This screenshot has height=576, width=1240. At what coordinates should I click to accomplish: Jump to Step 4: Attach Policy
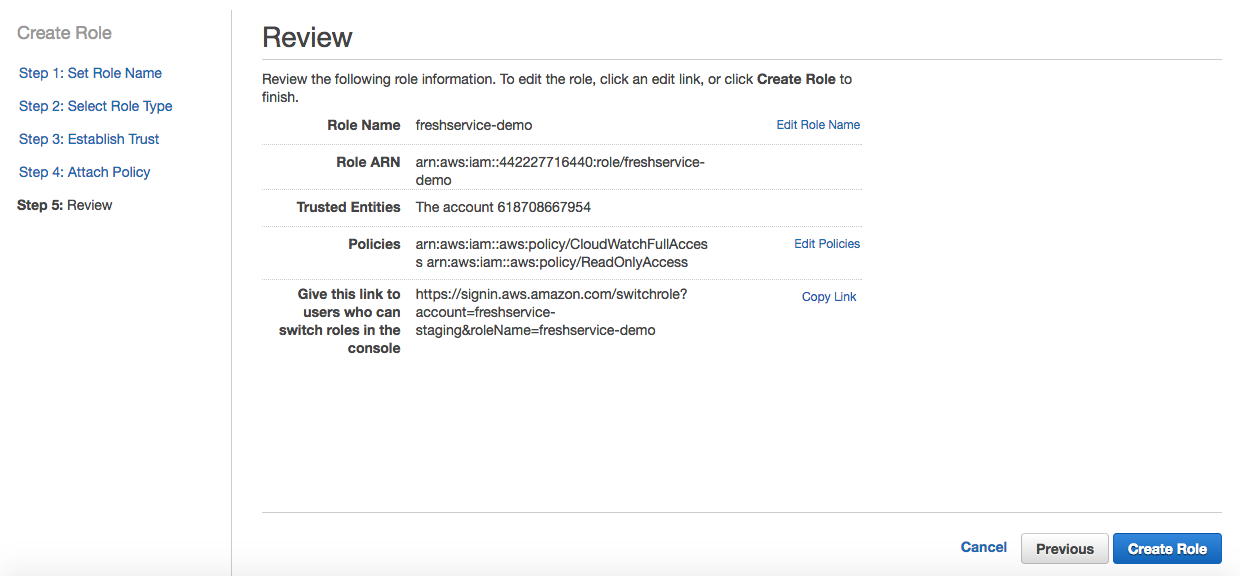coord(84,171)
